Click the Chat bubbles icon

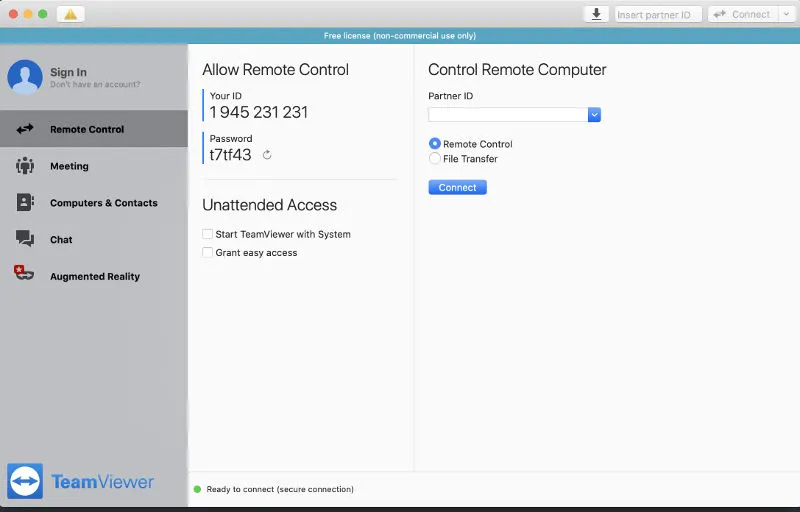pos(24,238)
